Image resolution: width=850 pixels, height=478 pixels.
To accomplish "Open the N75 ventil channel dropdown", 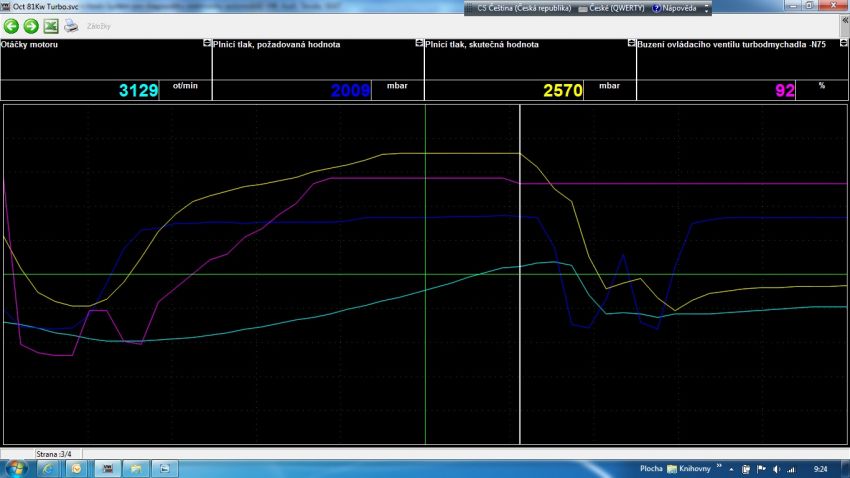I will point(843,44).
